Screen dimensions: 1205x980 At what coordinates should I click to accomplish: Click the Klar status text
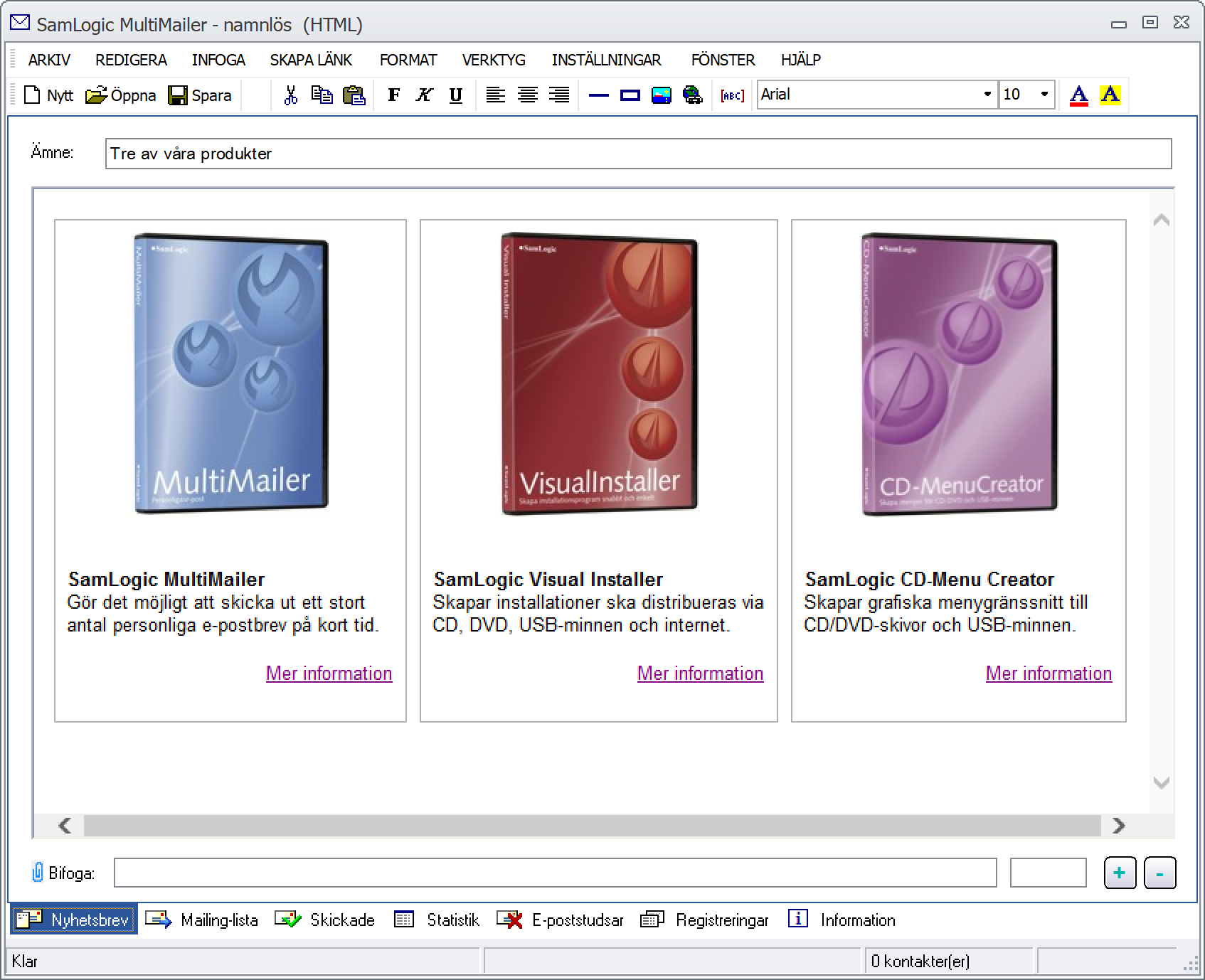[25, 962]
